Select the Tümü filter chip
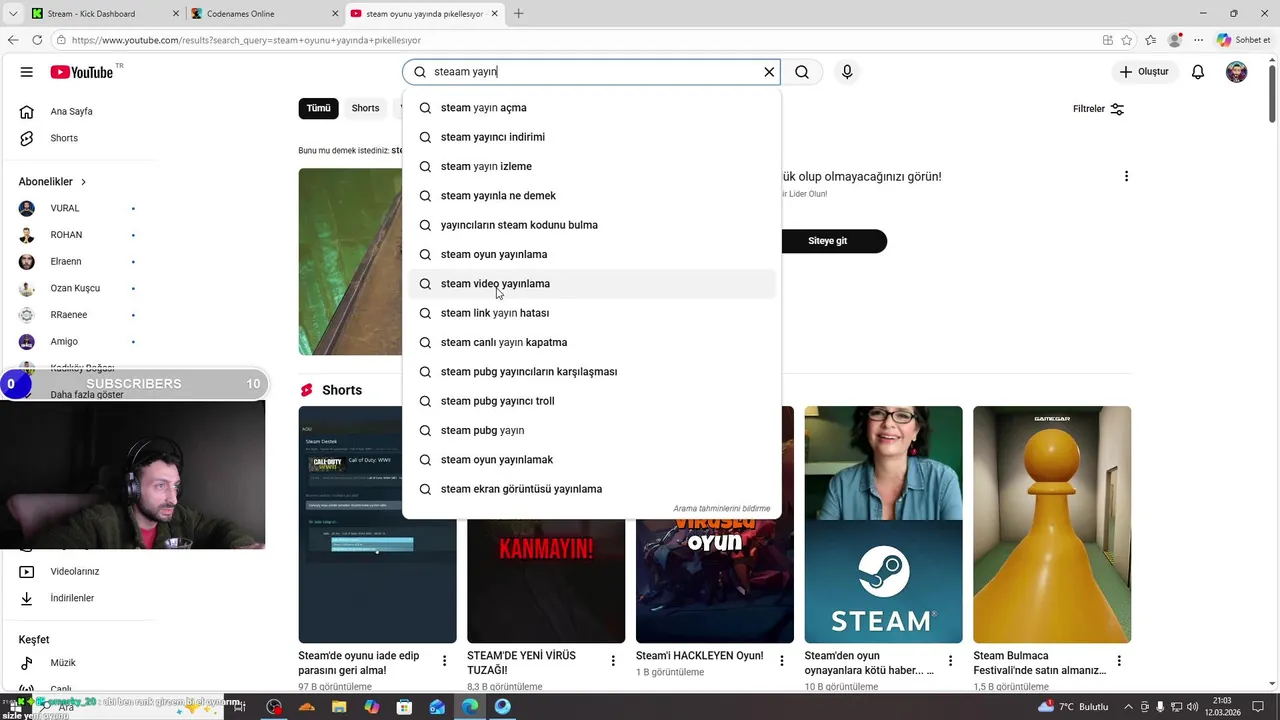 click(x=318, y=108)
